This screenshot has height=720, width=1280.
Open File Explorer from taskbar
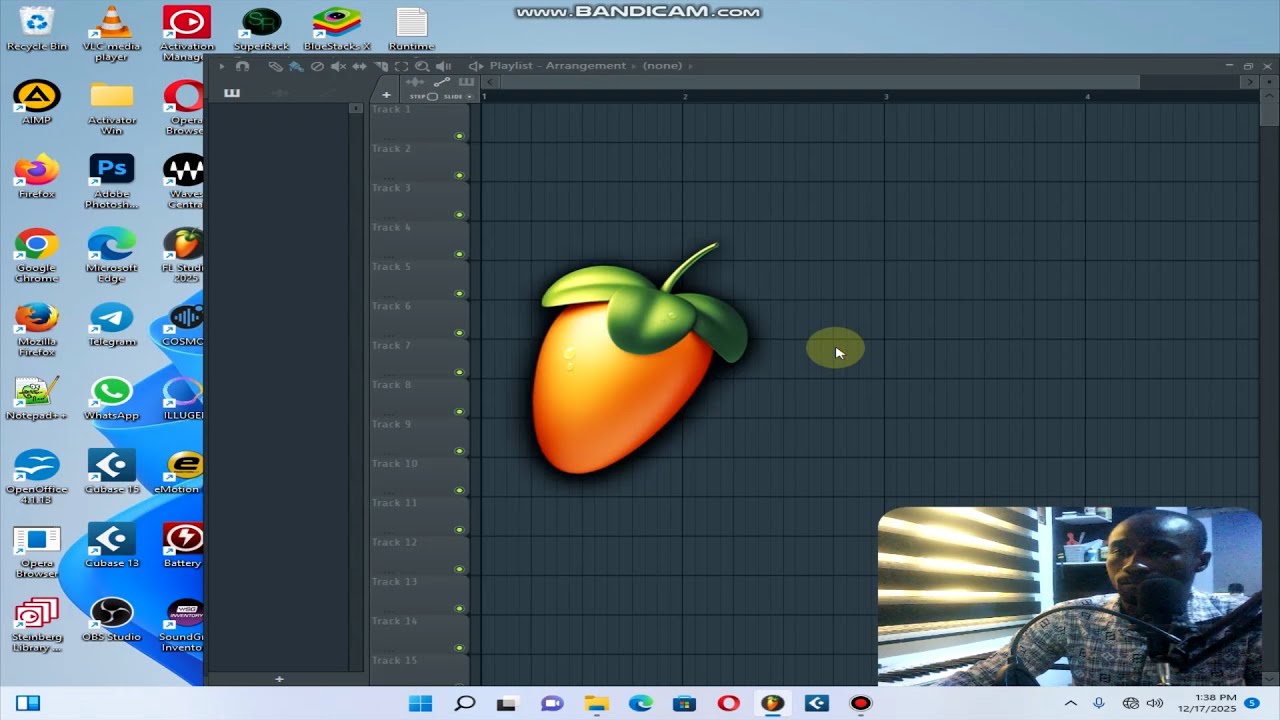point(596,703)
